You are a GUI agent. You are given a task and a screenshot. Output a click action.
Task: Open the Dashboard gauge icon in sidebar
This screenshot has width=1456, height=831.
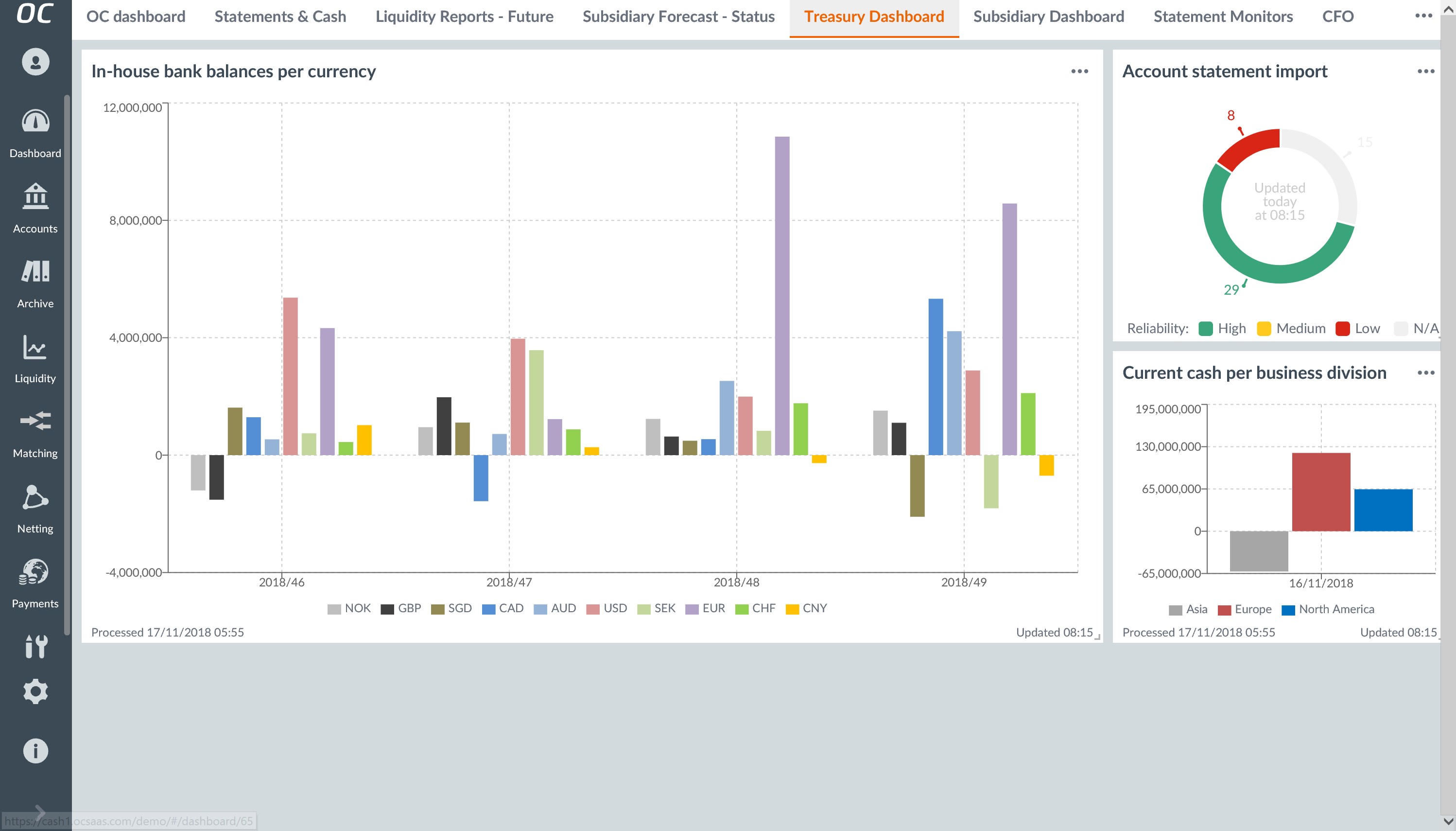coord(35,122)
